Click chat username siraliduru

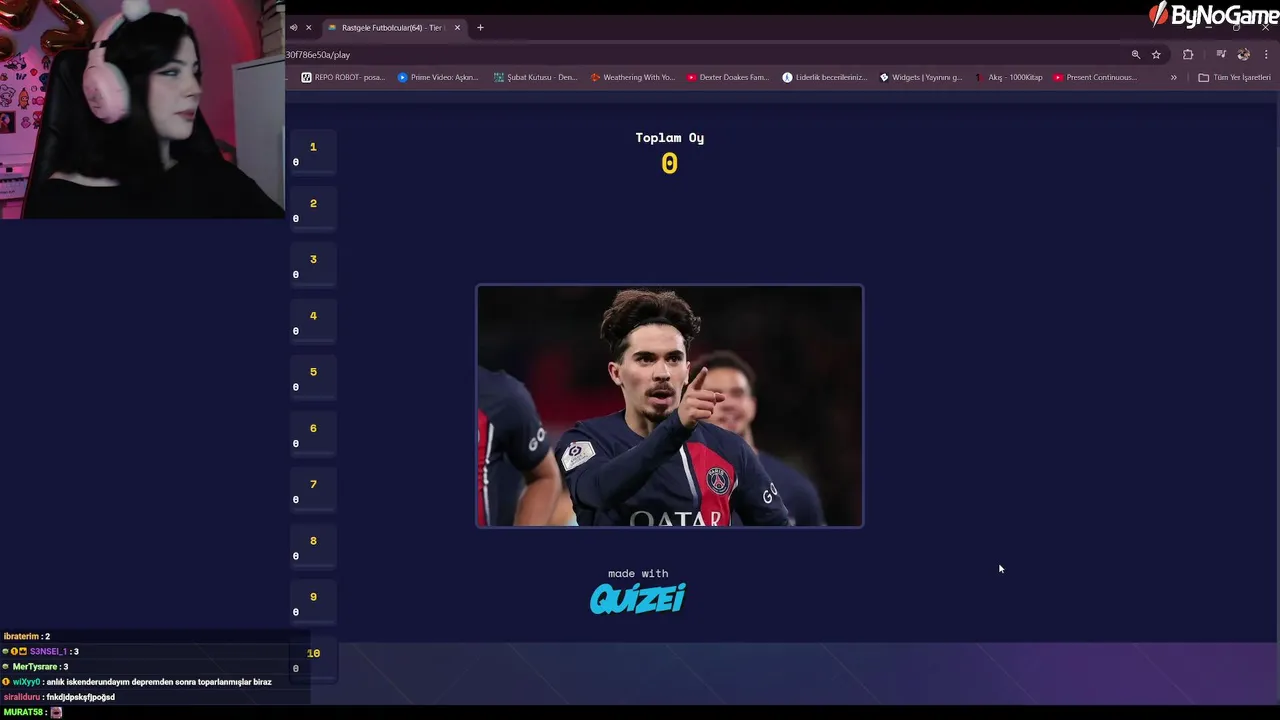pyautogui.click(x=22, y=697)
